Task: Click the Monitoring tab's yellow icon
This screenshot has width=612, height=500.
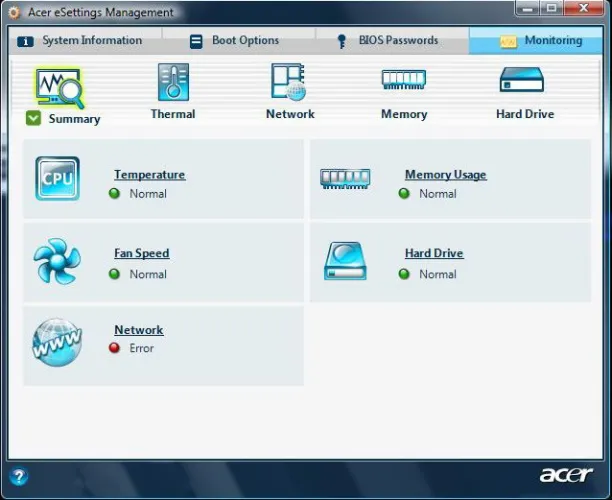Action: pos(508,41)
